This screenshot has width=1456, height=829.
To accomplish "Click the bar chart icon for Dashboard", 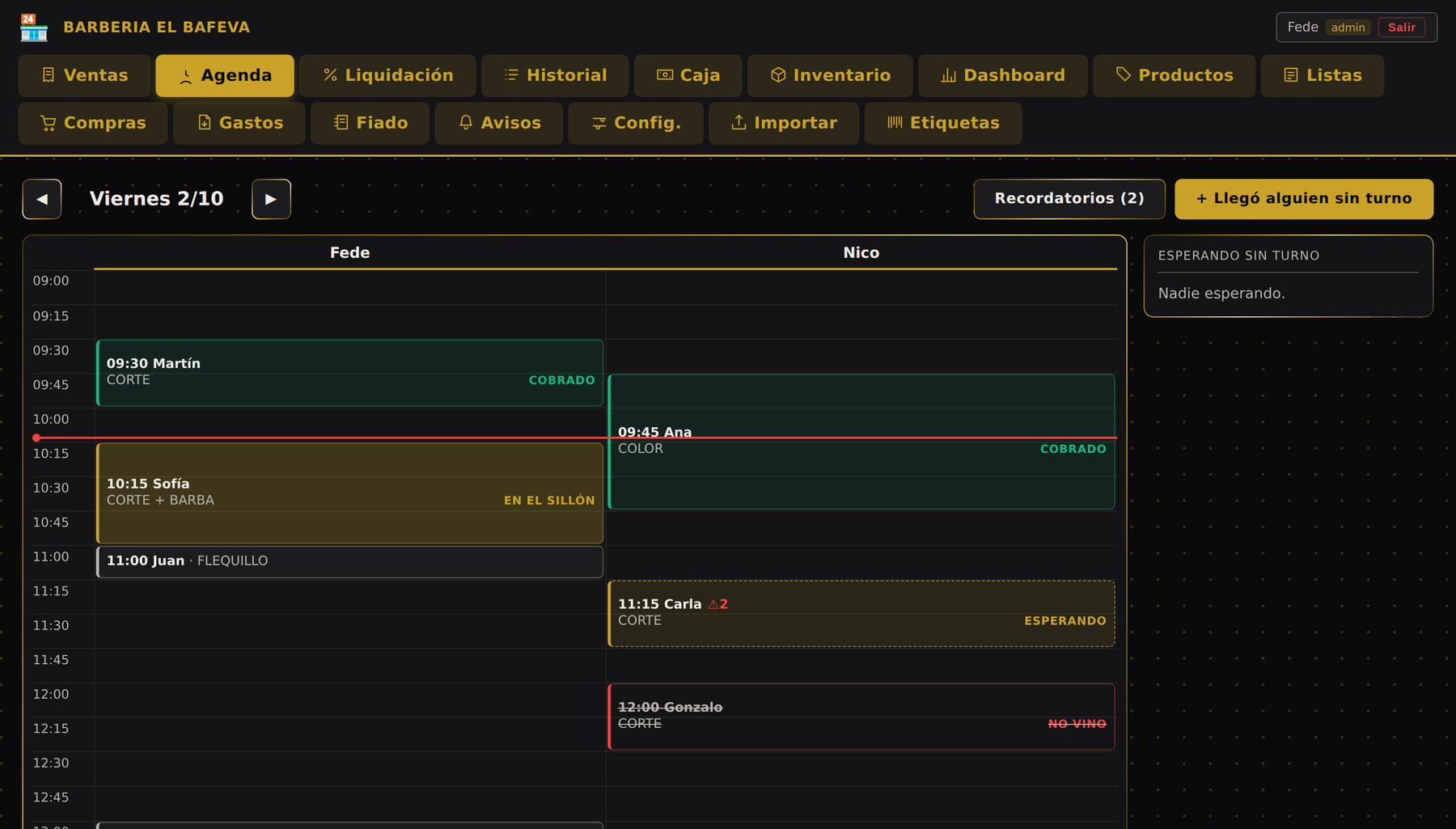I will pyautogui.click(x=948, y=75).
